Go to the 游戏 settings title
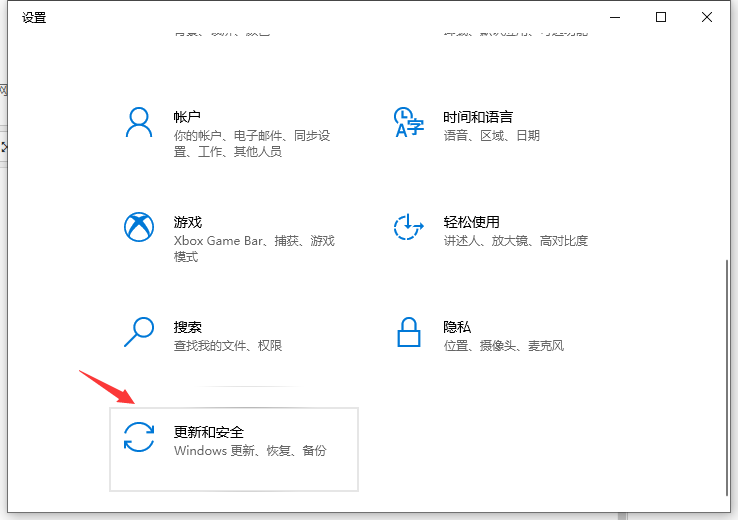This screenshot has width=738, height=520. 187,222
